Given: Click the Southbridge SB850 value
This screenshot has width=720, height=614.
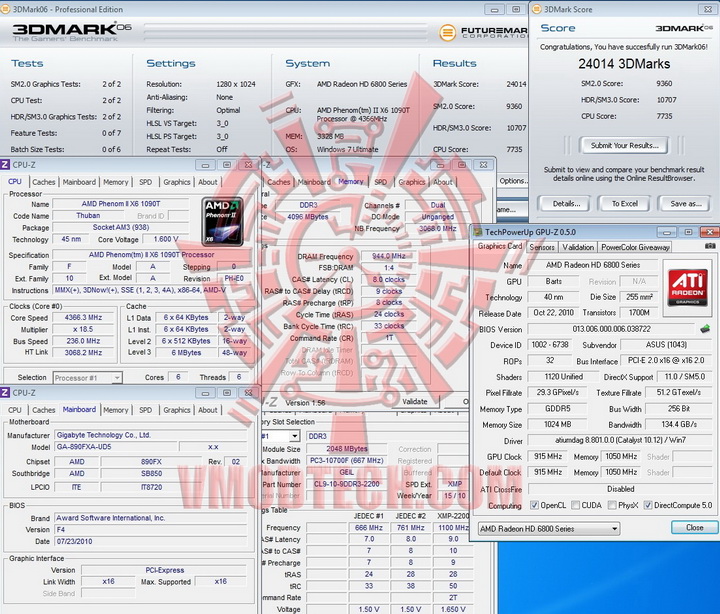Looking at the screenshot, I should [x=152, y=473].
